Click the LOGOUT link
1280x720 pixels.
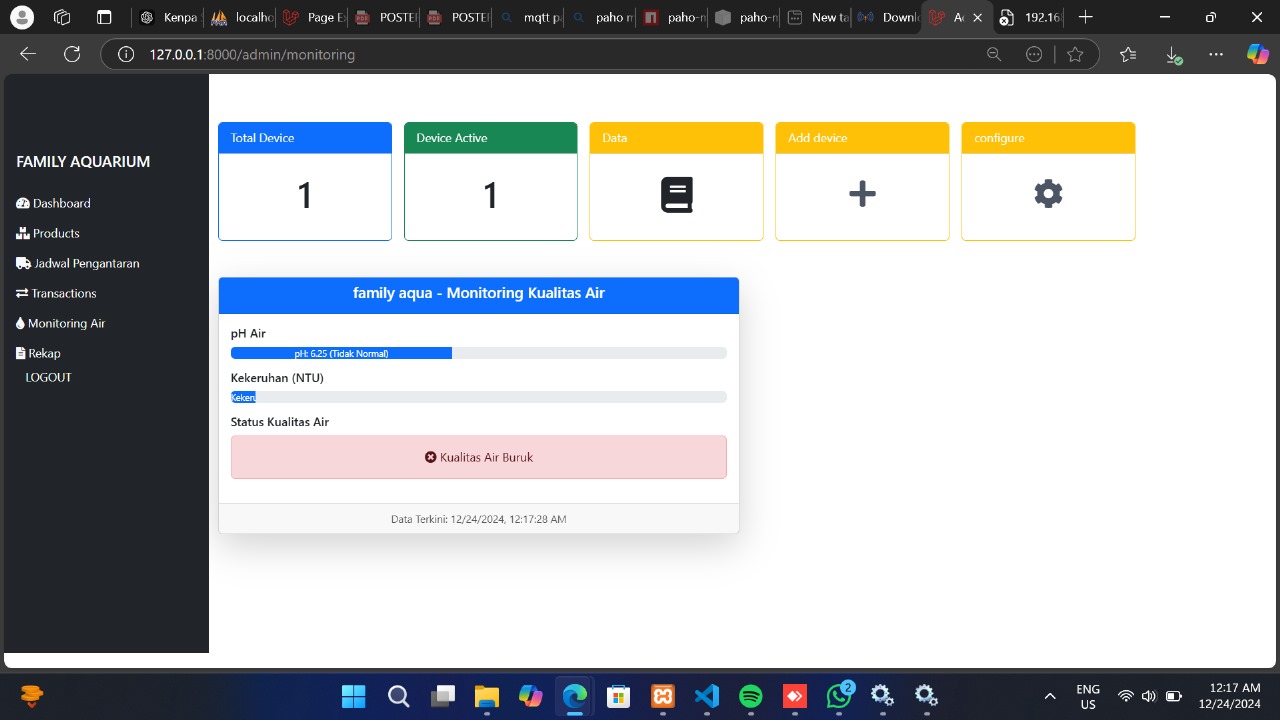[x=48, y=377]
